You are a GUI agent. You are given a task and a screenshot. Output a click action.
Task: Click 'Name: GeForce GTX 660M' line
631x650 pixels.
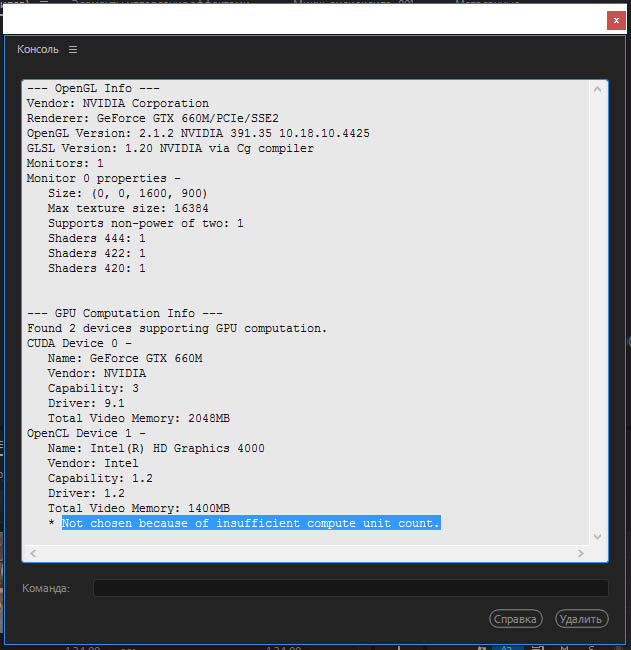[x=125, y=358]
